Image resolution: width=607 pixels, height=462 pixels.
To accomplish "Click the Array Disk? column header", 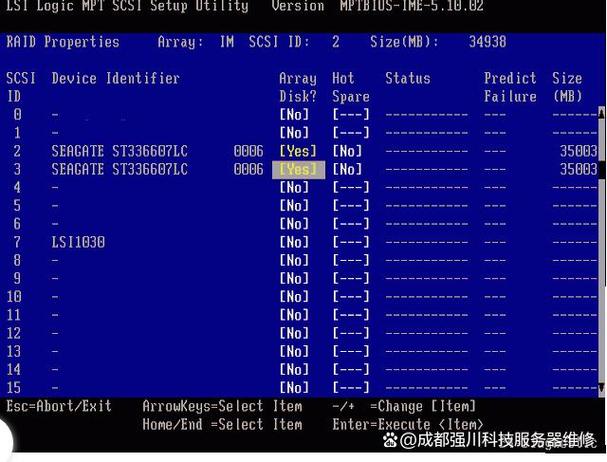I will coord(298,88).
